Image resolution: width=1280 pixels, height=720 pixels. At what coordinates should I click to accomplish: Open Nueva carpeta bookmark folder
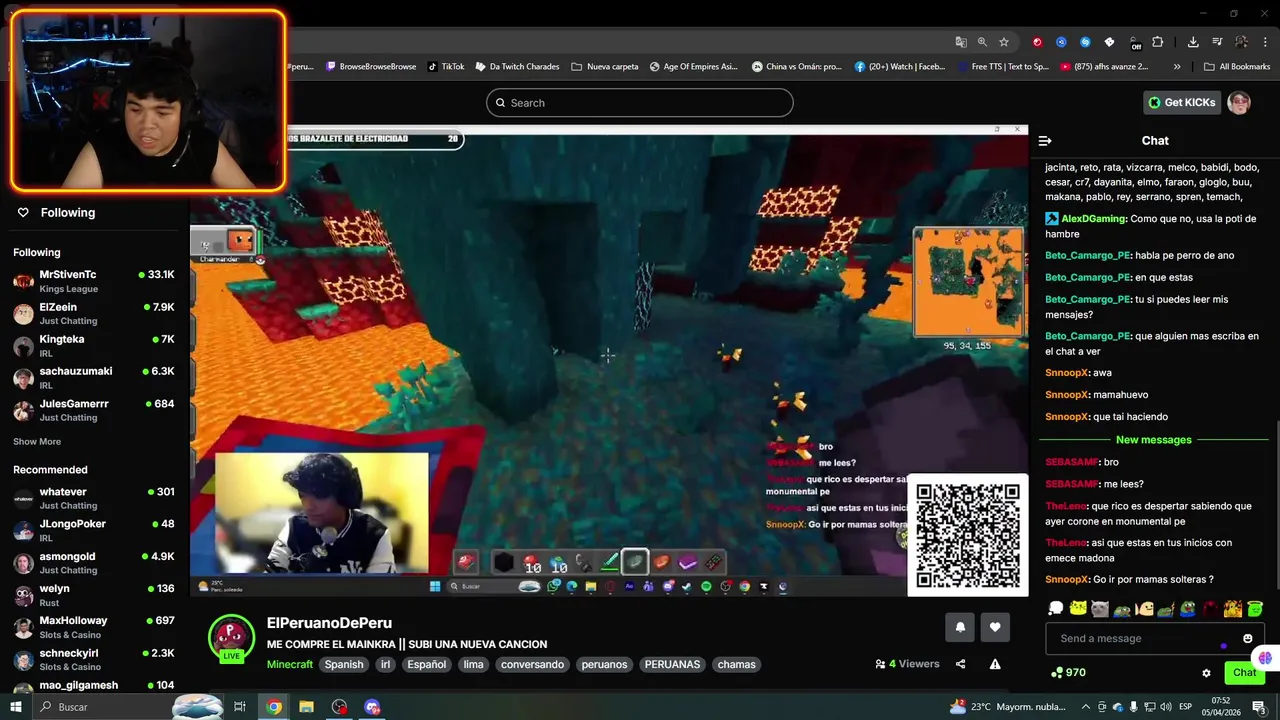(x=605, y=67)
